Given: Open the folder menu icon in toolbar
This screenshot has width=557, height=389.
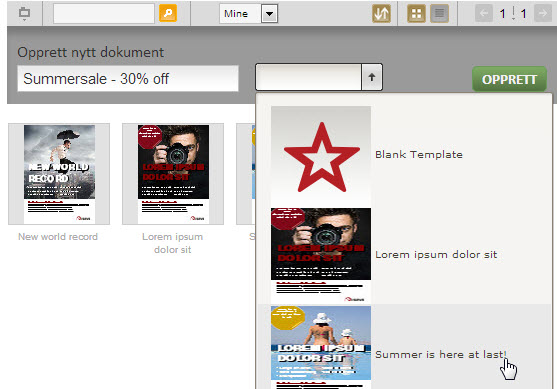Looking at the screenshot, I should (24, 13).
